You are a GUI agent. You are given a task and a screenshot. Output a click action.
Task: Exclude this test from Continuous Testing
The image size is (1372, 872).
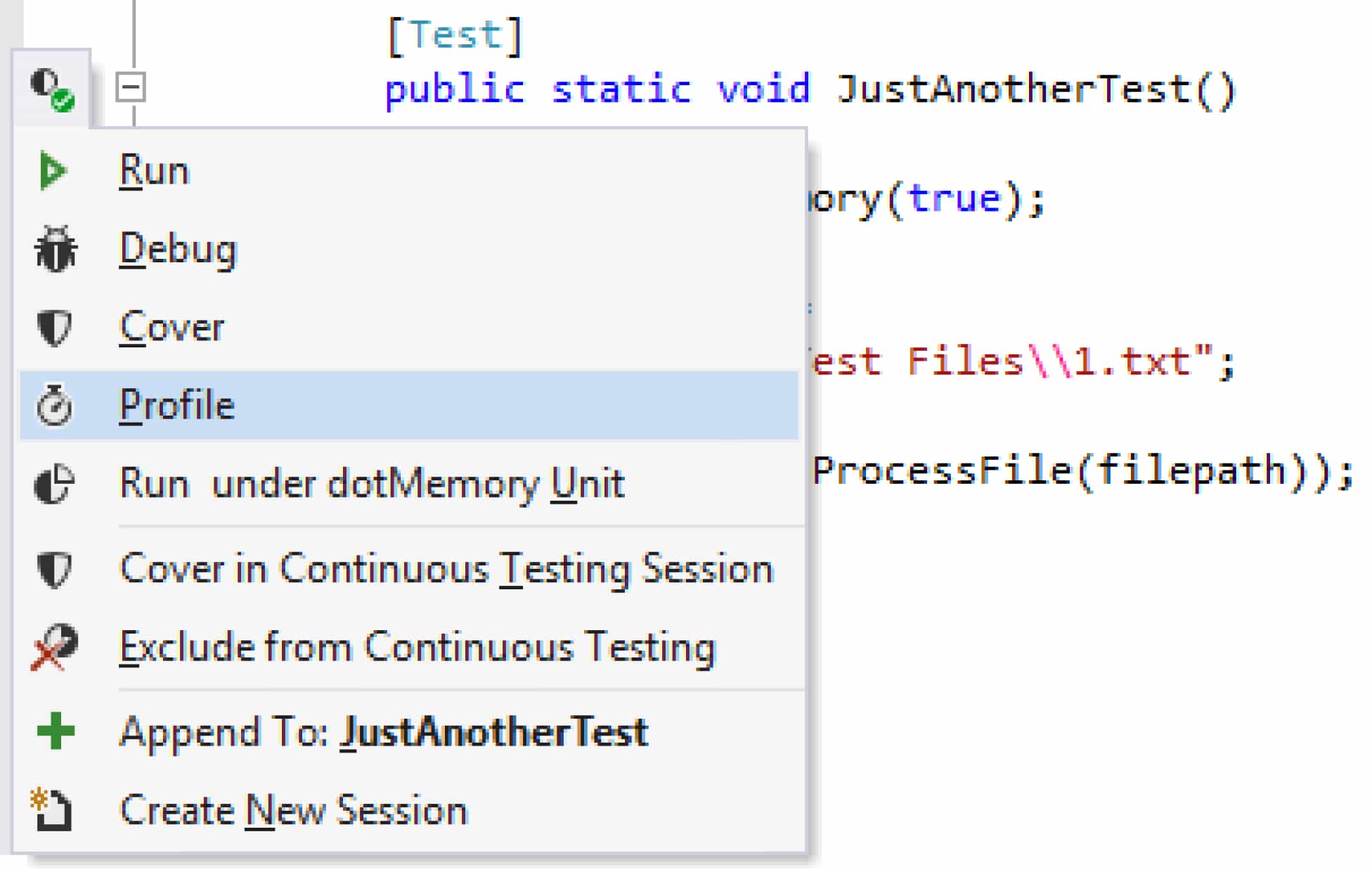418,647
